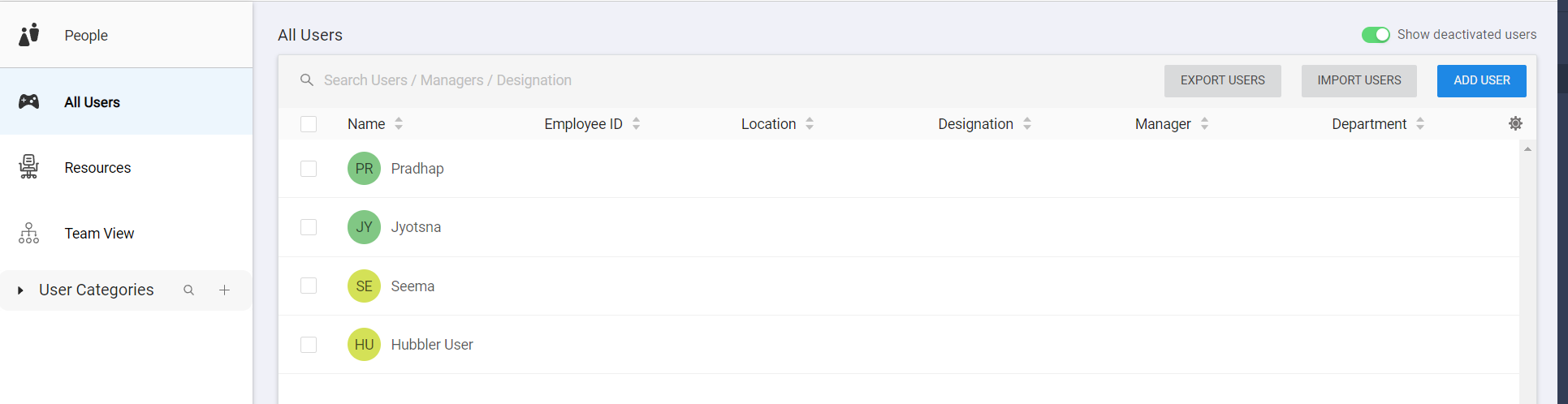Click the Team View hierarchy icon
1568x404 pixels.
[28, 234]
